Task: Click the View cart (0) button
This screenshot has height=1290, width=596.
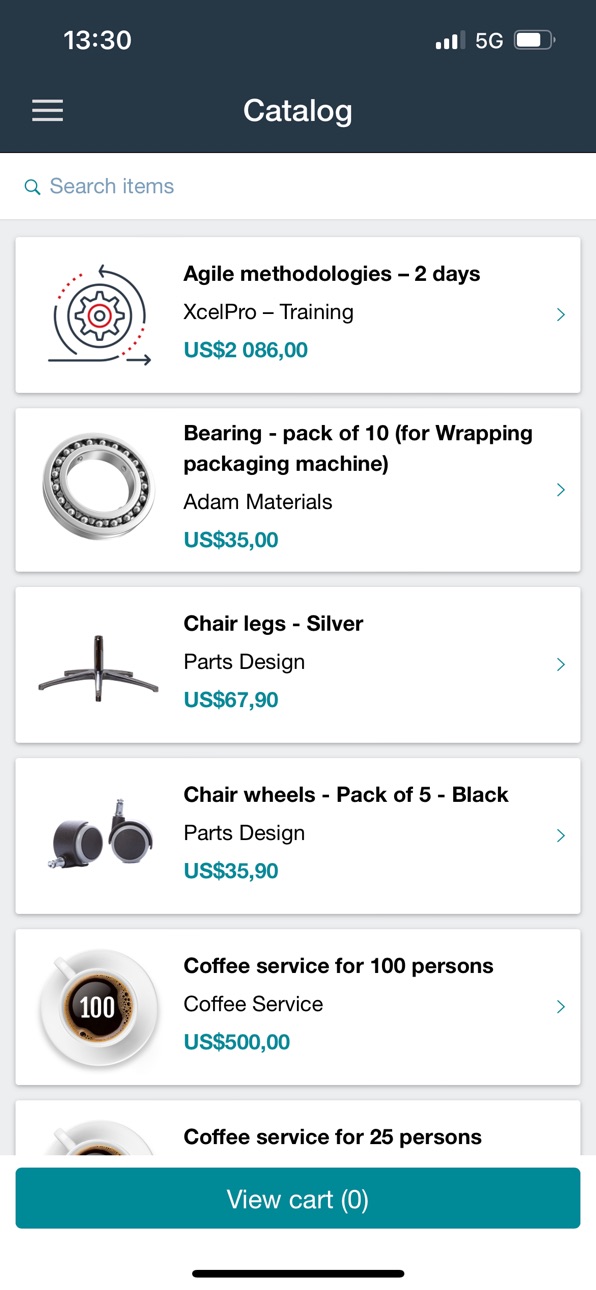Action: click(x=298, y=1198)
